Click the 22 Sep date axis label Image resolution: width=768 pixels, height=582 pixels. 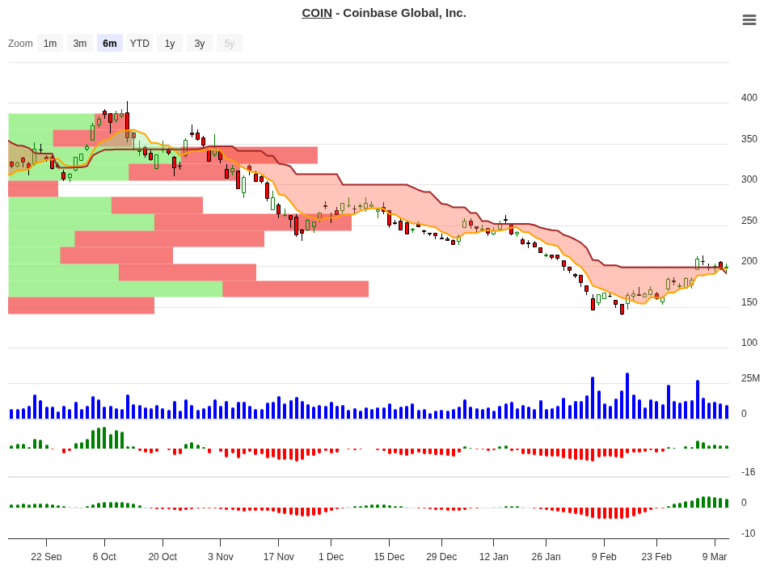46,557
